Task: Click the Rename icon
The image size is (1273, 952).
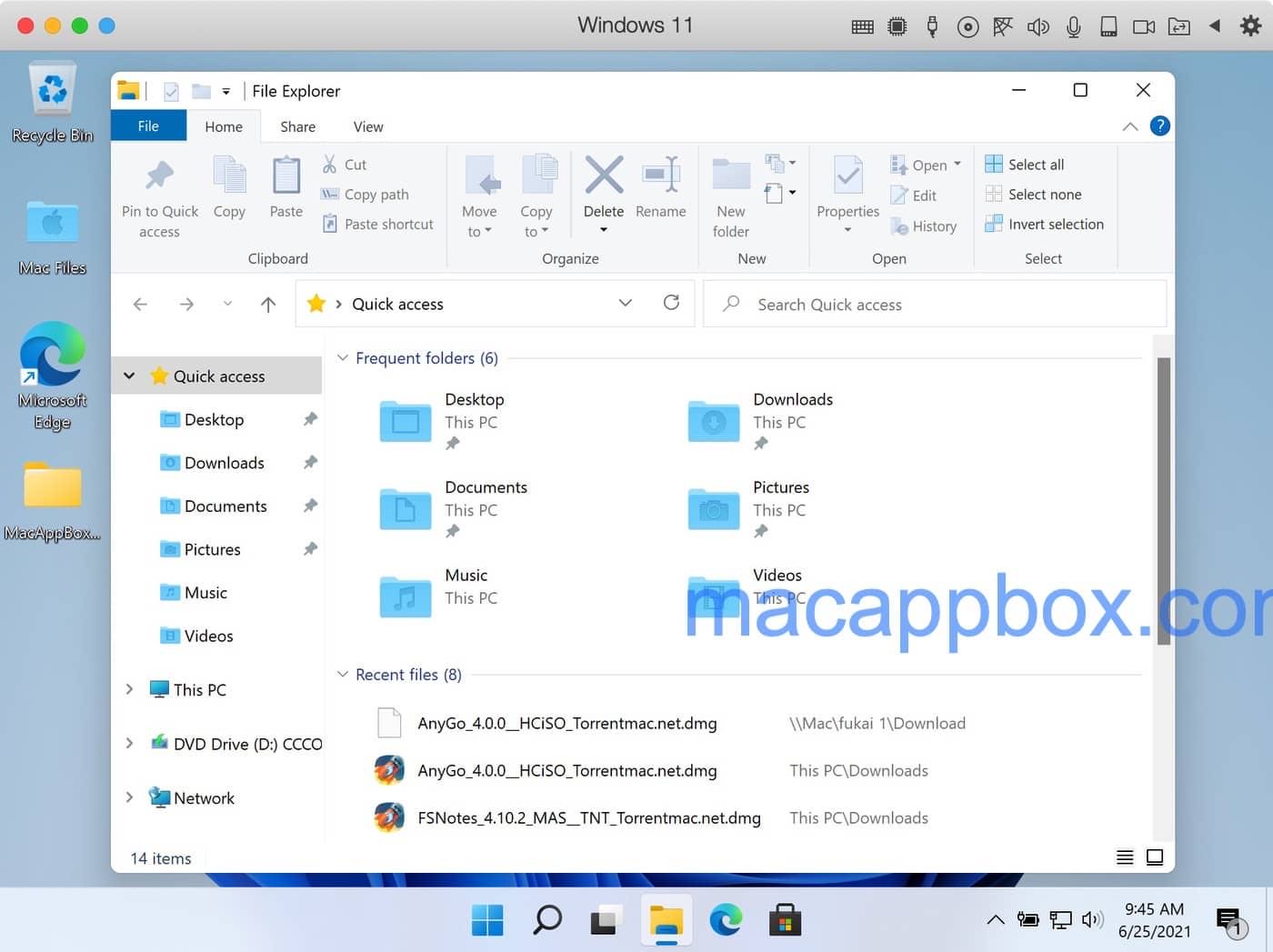Action: click(661, 175)
